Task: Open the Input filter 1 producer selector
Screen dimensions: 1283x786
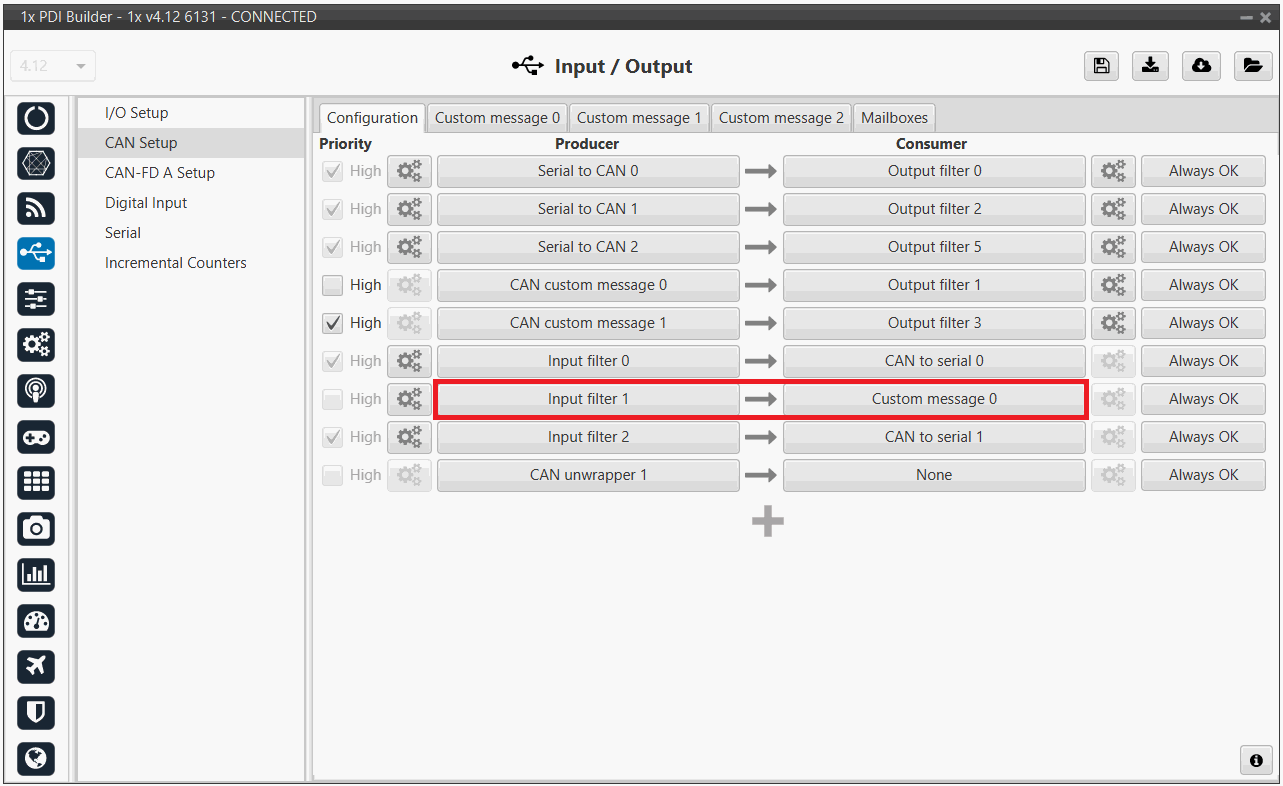Action: (588, 399)
